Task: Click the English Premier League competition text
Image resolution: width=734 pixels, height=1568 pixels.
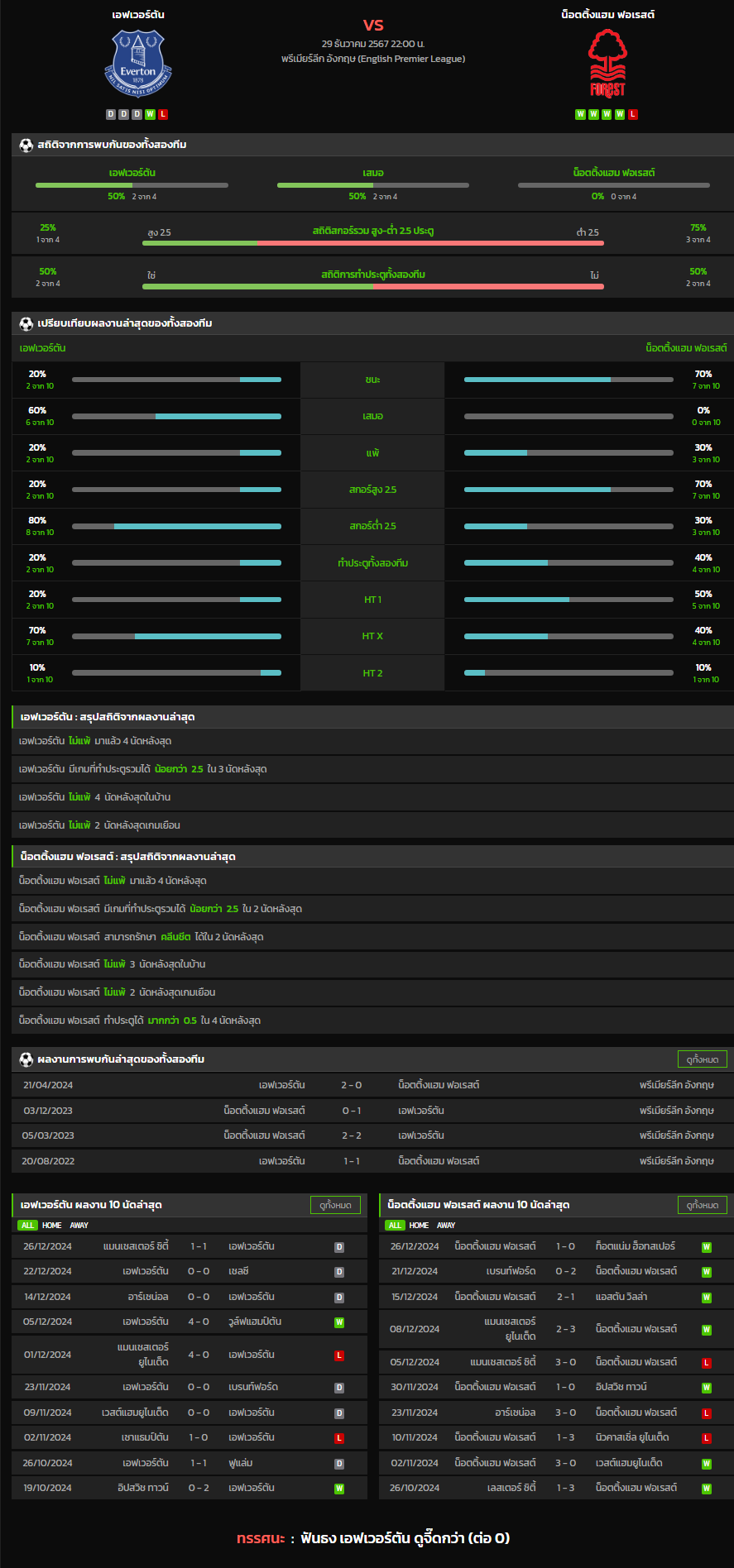Action: (373, 59)
